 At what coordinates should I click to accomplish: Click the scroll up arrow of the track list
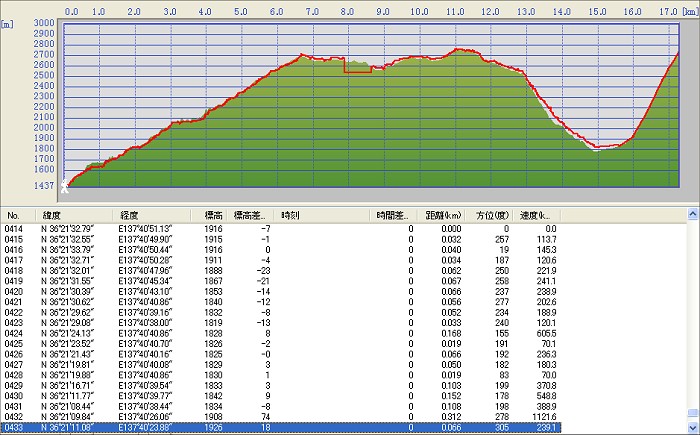pos(692,214)
